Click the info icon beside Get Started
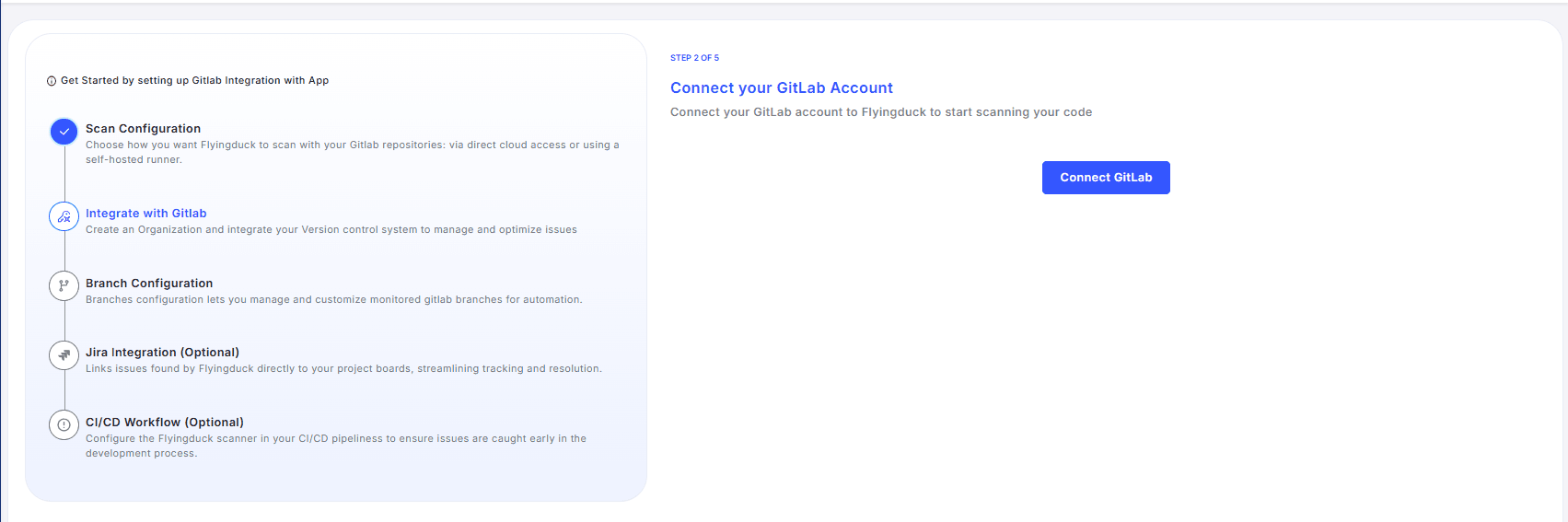This screenshot has width=1568, height=522. click(52, 81)
